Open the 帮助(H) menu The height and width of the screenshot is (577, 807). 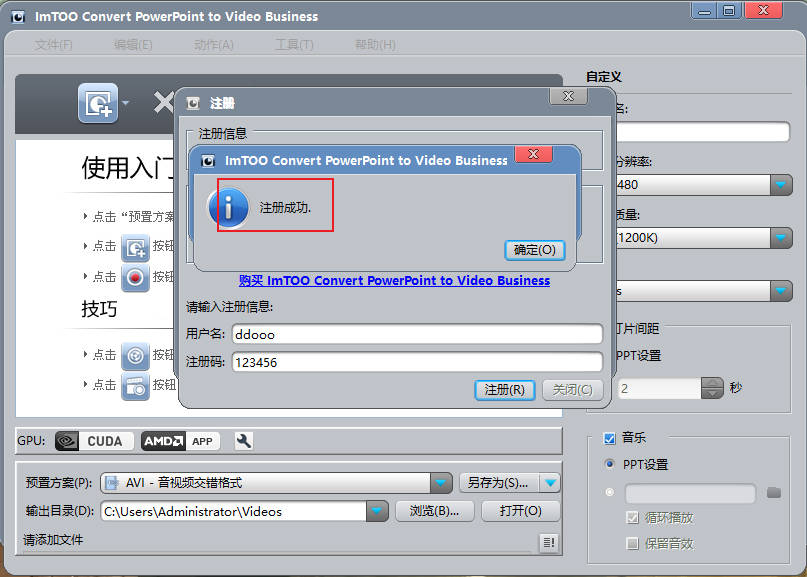(x=375, y=45)
